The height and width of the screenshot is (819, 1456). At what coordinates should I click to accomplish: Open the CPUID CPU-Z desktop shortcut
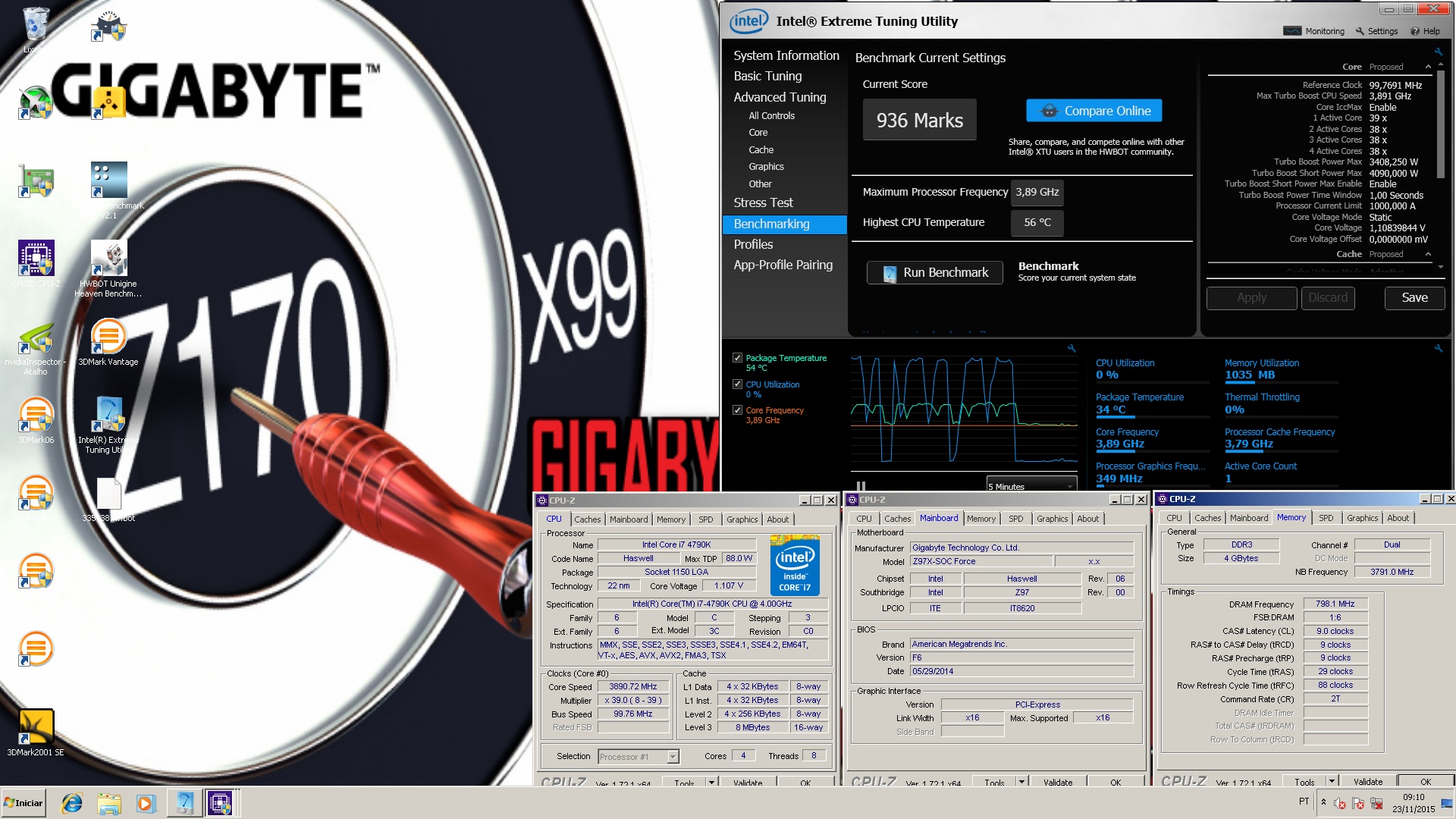[36, 264]
